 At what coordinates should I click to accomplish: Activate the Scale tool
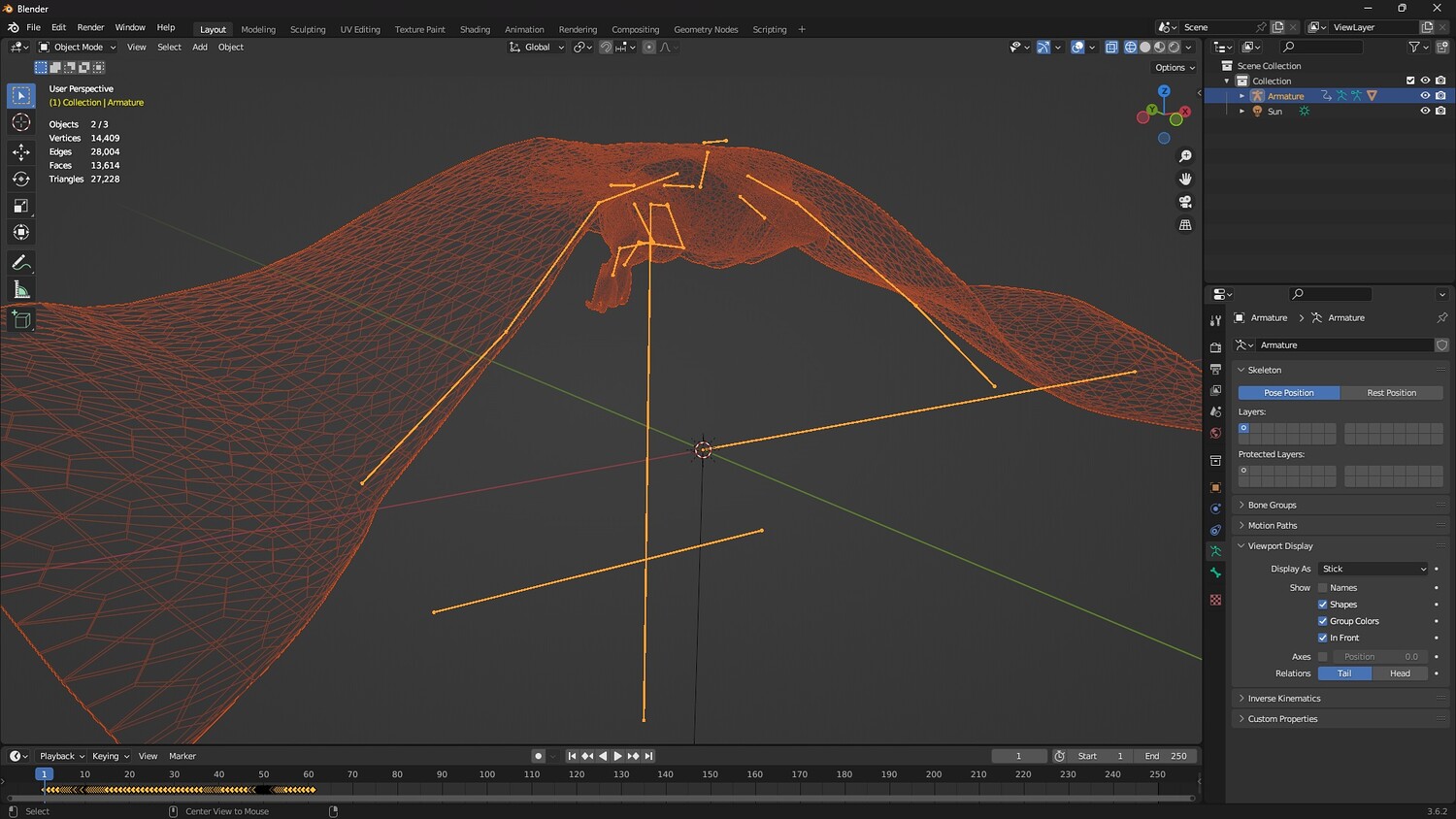(20, 206)
